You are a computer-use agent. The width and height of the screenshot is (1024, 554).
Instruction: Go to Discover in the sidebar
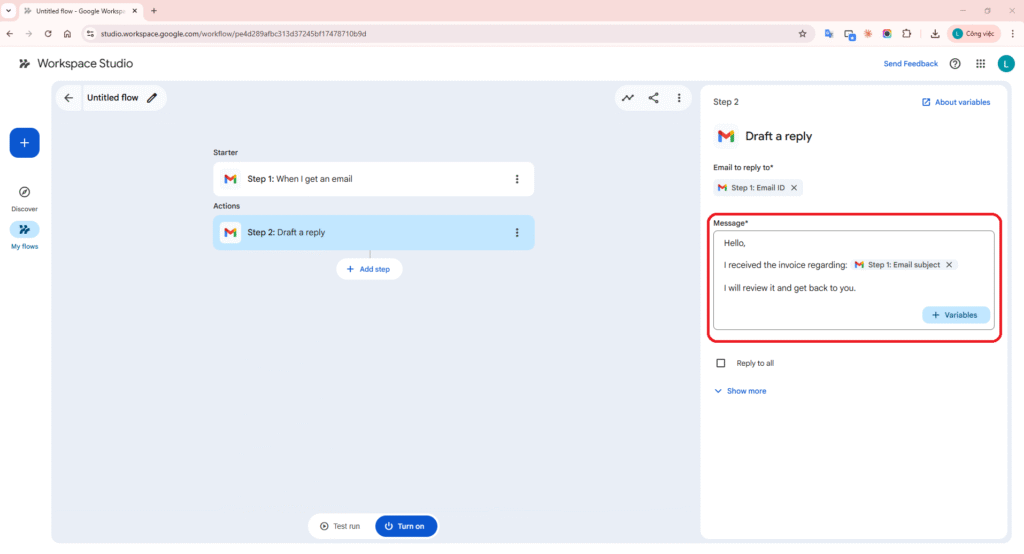click(x=24, y=197)
